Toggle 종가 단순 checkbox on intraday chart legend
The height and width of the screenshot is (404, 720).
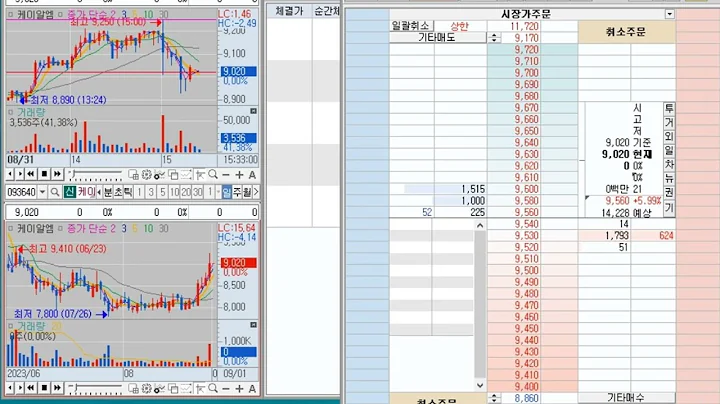coord(61,15)
